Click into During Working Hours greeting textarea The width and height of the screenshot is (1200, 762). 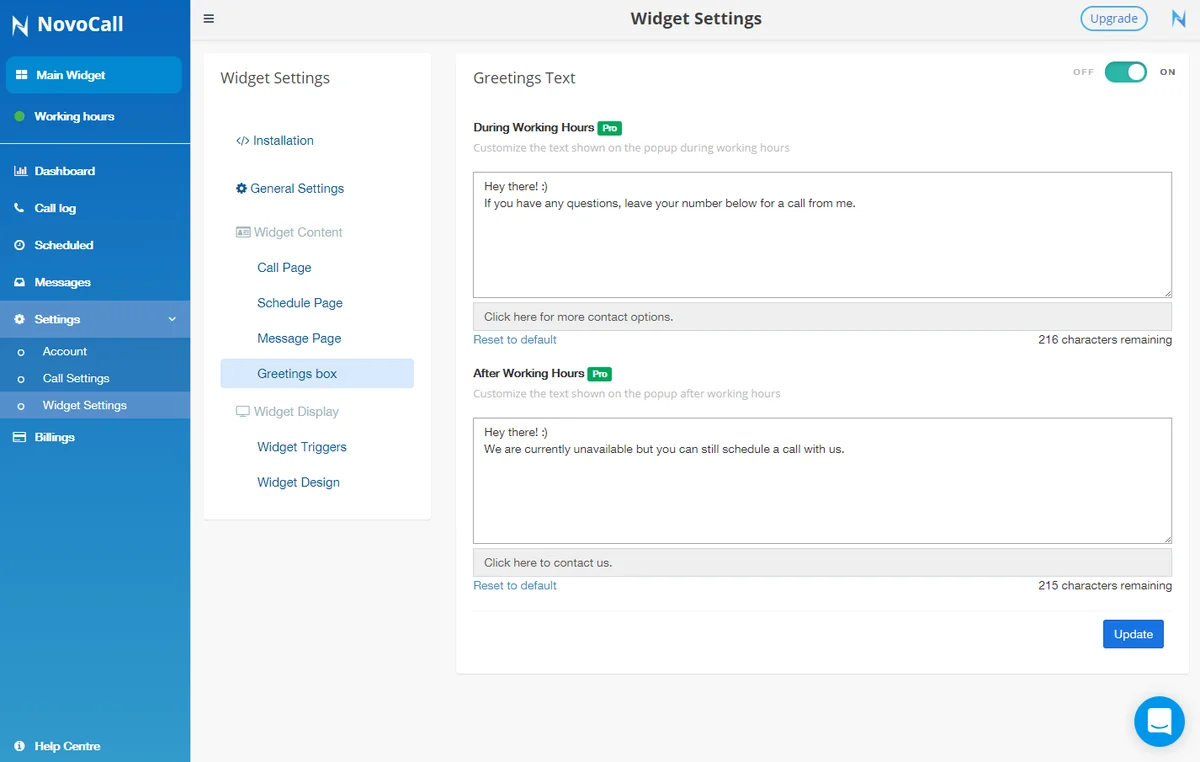click(x=822, y=235)
